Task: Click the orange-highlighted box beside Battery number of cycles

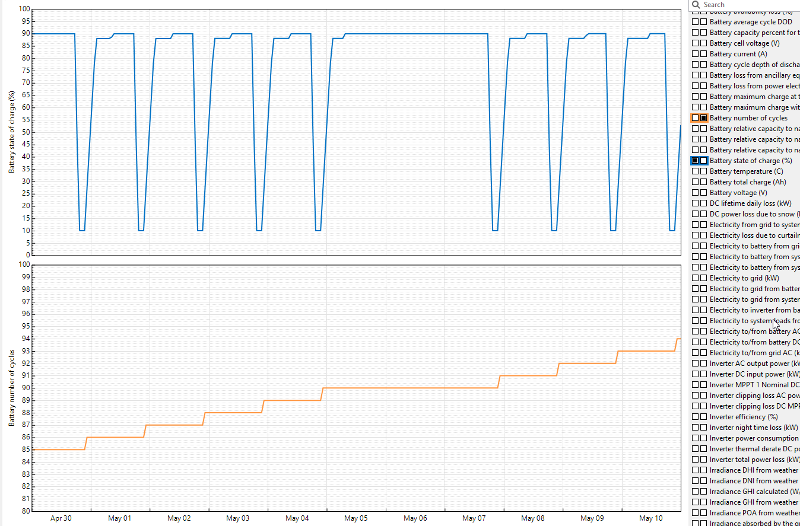Action: point(695,118)
